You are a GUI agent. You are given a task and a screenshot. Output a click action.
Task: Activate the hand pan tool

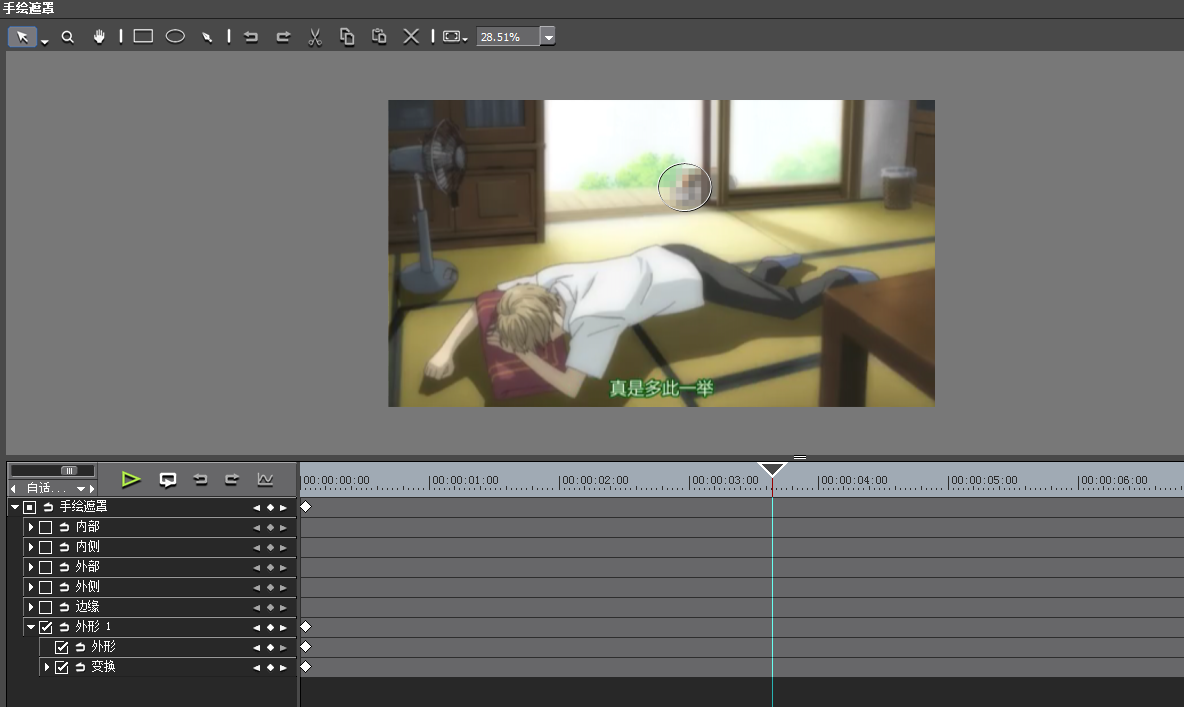click(99, 37)
